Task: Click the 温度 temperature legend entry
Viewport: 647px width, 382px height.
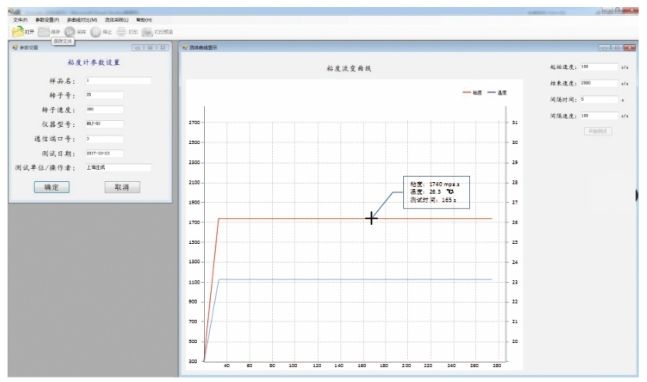Action: coord(497,93)
